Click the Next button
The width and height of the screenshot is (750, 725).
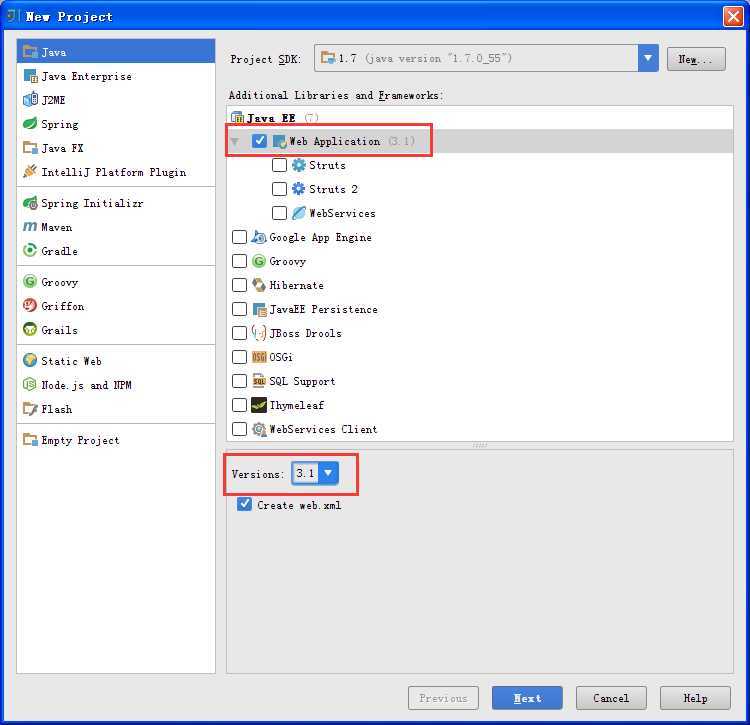(x=527, y=698)
